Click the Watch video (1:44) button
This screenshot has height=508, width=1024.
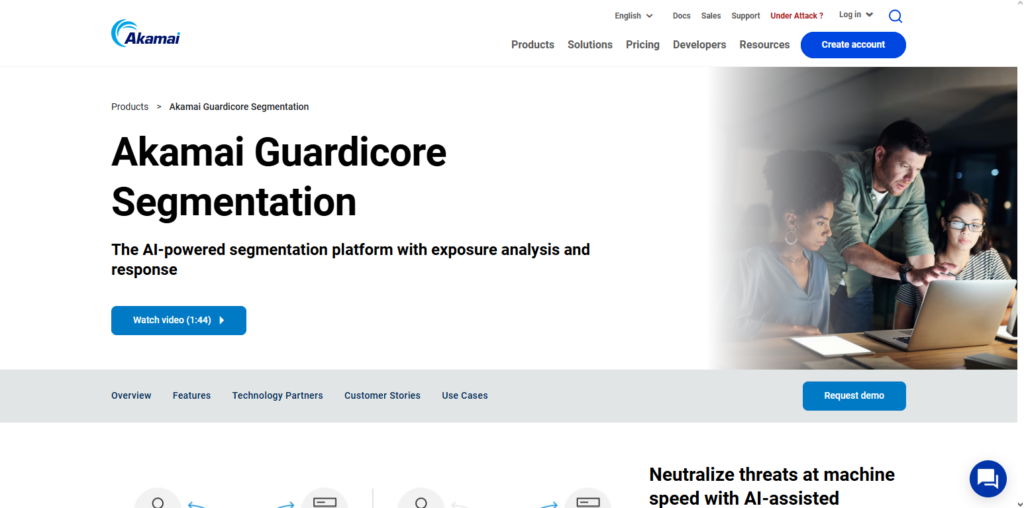pyautogui.click(x=178, y=321)
